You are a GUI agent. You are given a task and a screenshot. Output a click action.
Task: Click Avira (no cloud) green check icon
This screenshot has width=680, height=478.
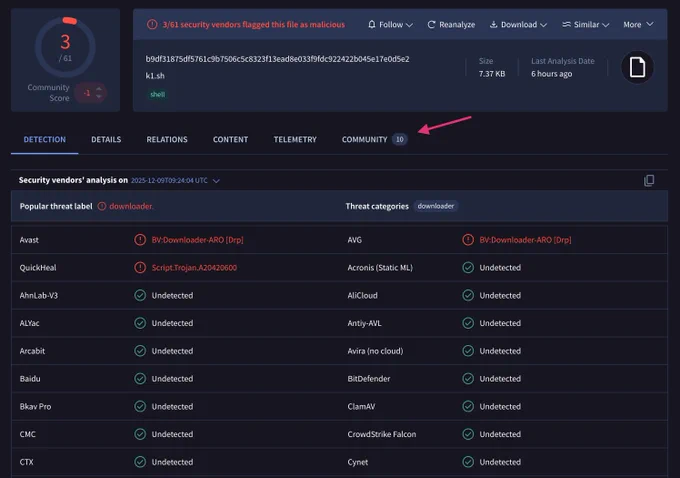(468, 351)
